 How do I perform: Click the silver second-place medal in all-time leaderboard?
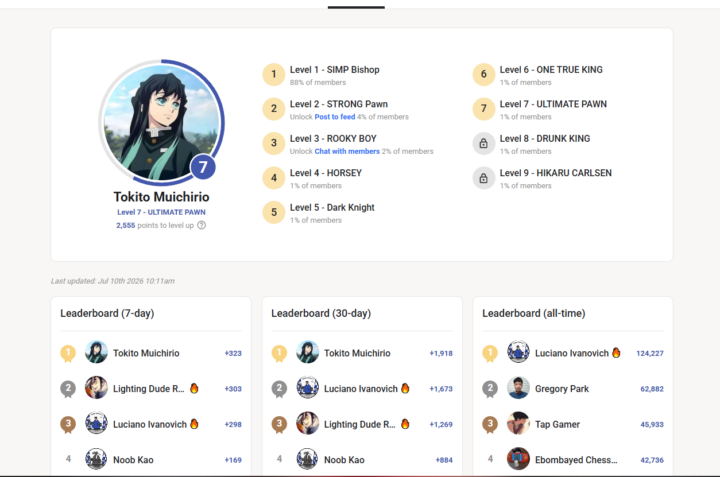click(490, 389)
